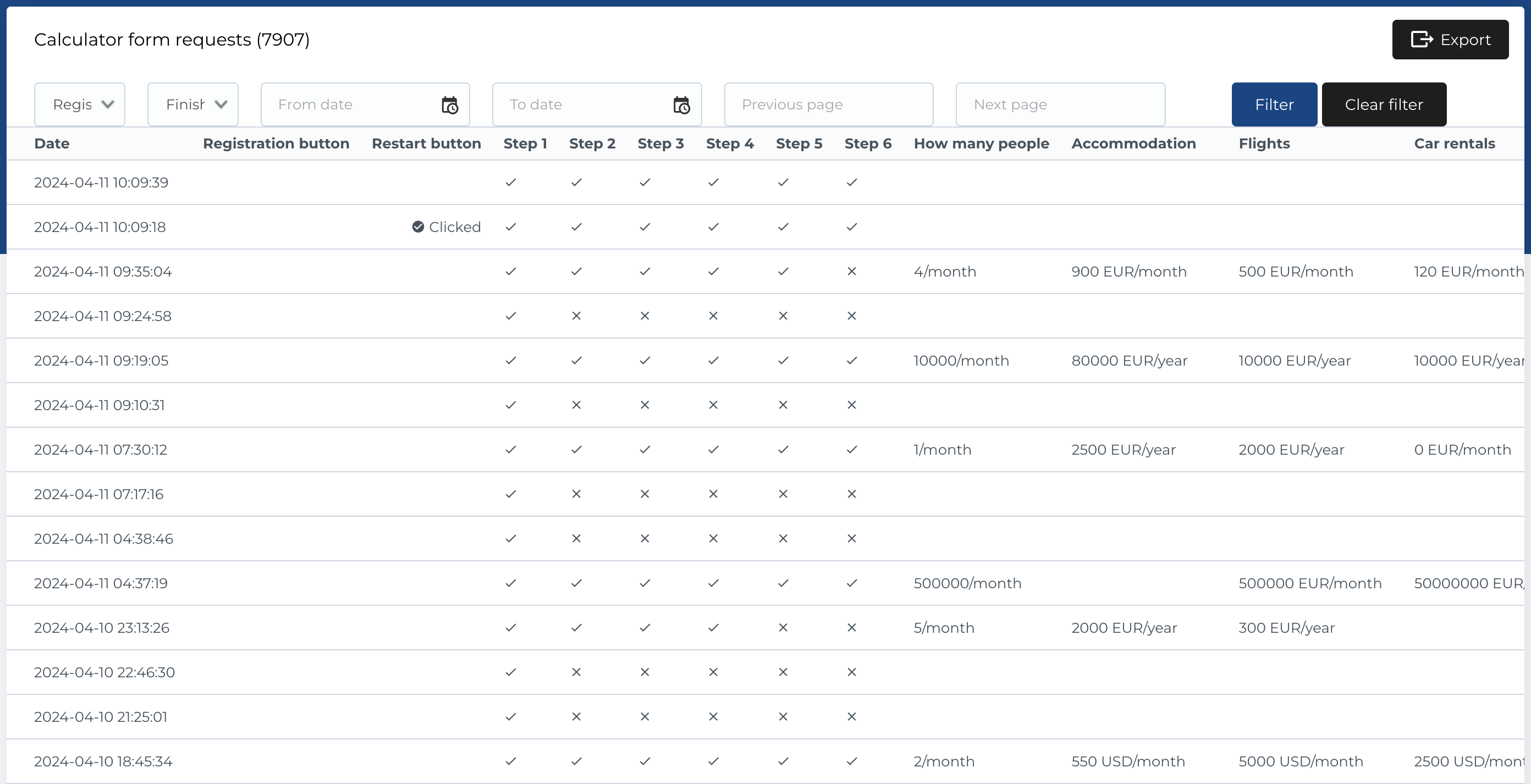Open the From date calendar picker

[450, 104]
